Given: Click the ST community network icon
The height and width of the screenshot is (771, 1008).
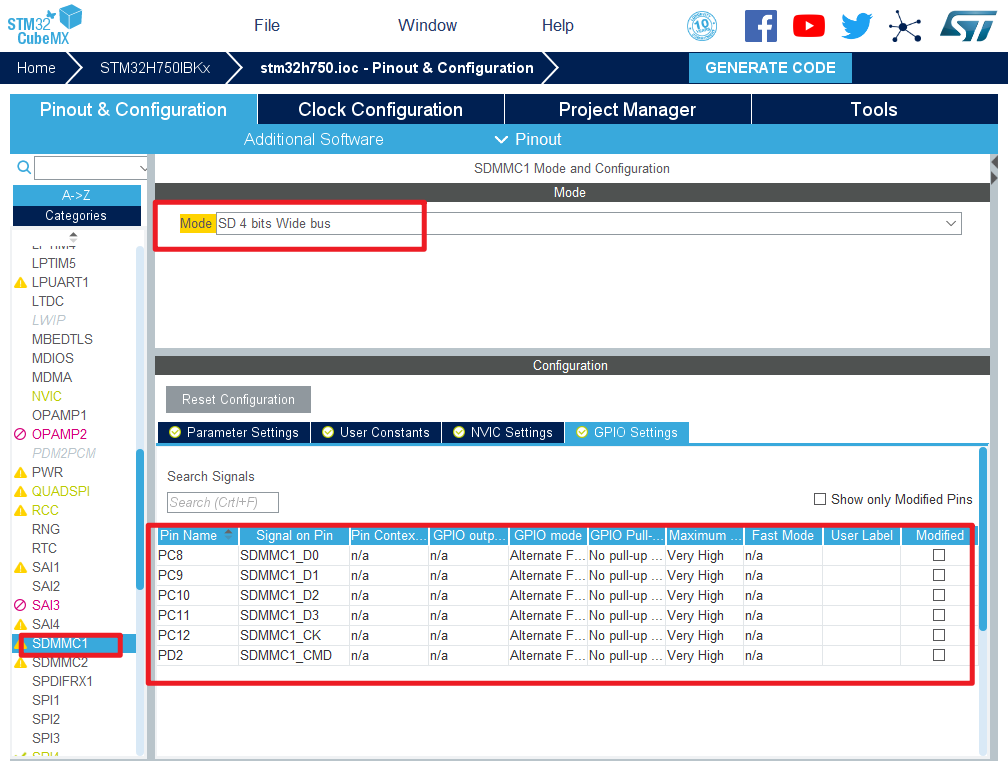Looking at the screenshot, I should pyautogui.click(x=905, y=26).
